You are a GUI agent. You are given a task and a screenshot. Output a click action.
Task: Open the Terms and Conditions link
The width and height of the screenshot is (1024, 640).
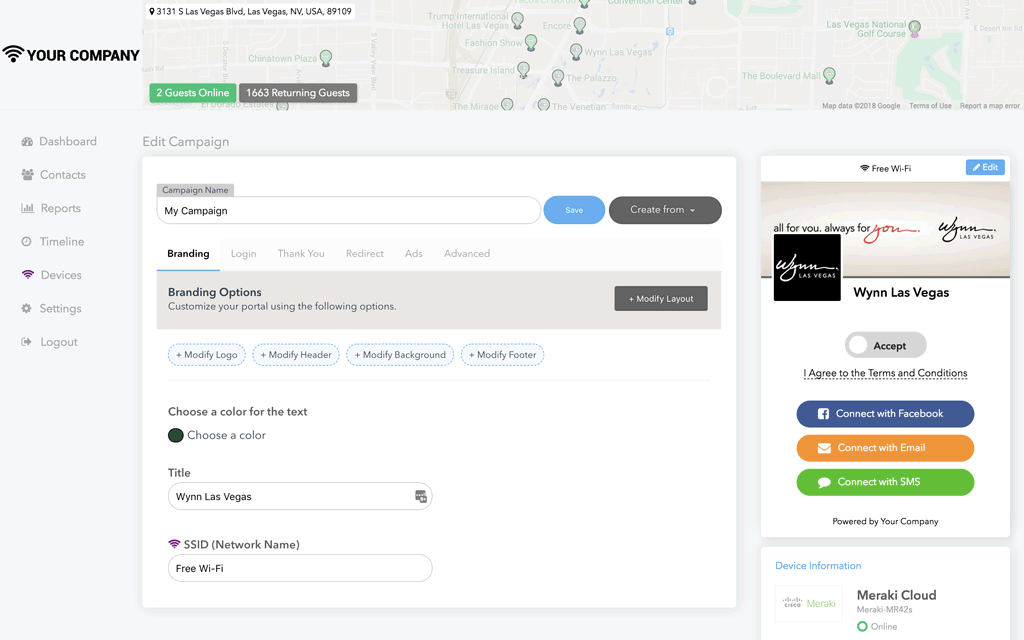tap(885, 373)
